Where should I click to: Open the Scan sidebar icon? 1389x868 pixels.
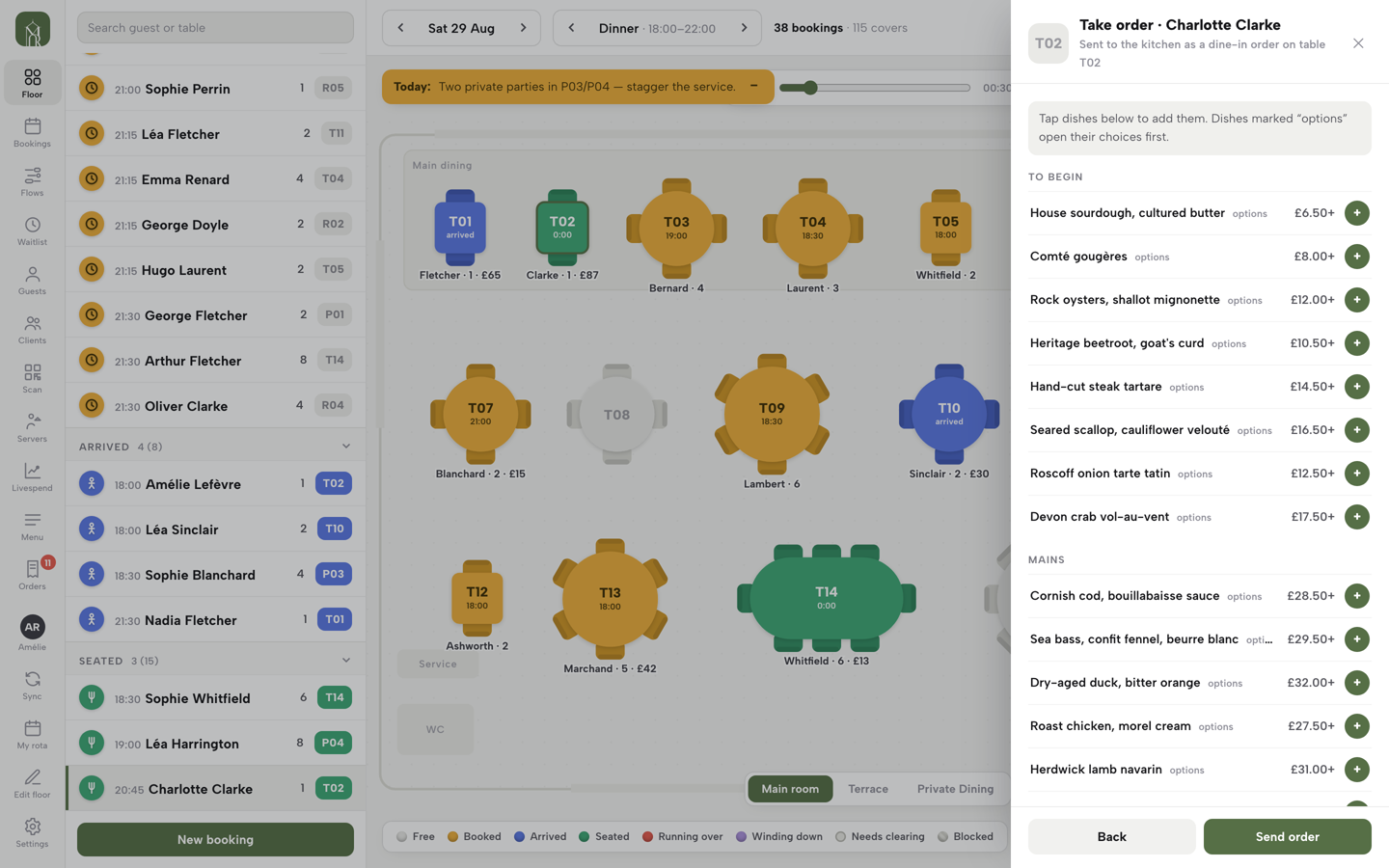point(32,378)
